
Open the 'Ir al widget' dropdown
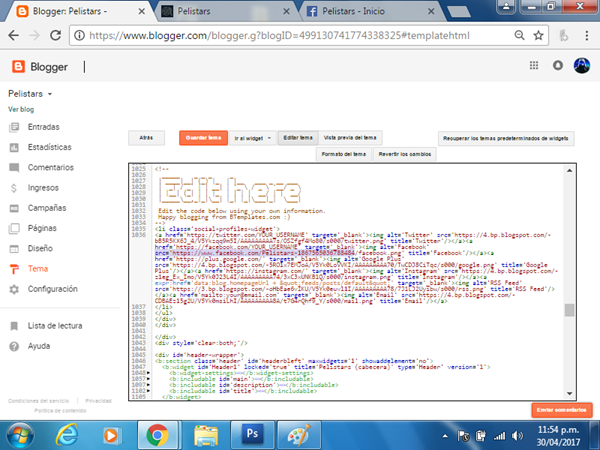point(250,139)
